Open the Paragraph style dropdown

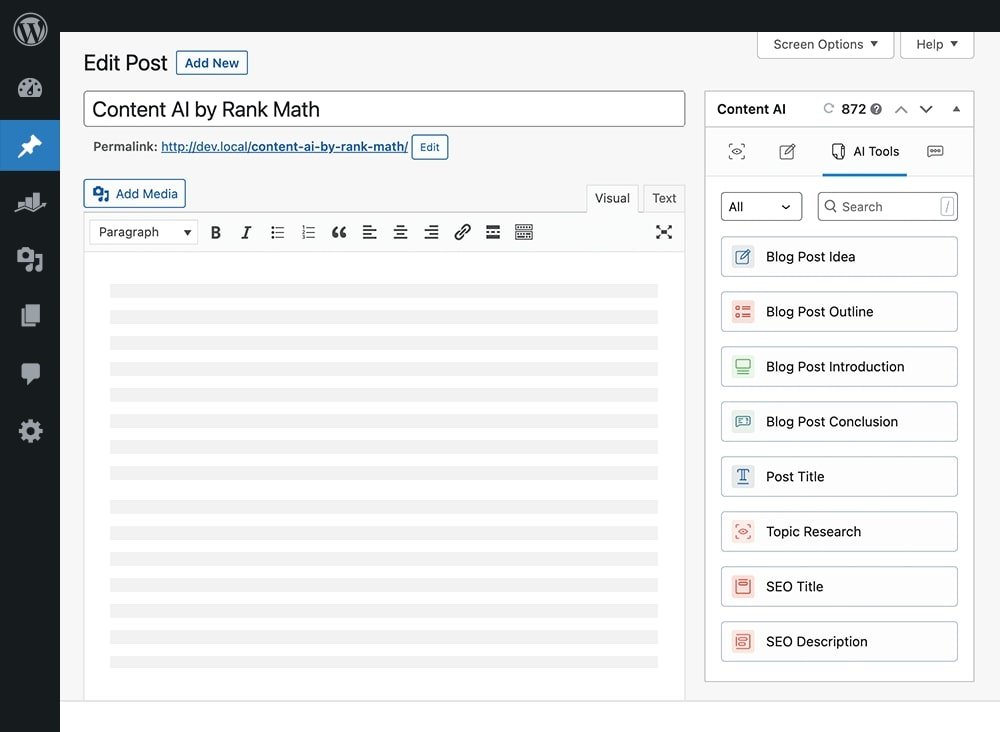click(142, 231)
